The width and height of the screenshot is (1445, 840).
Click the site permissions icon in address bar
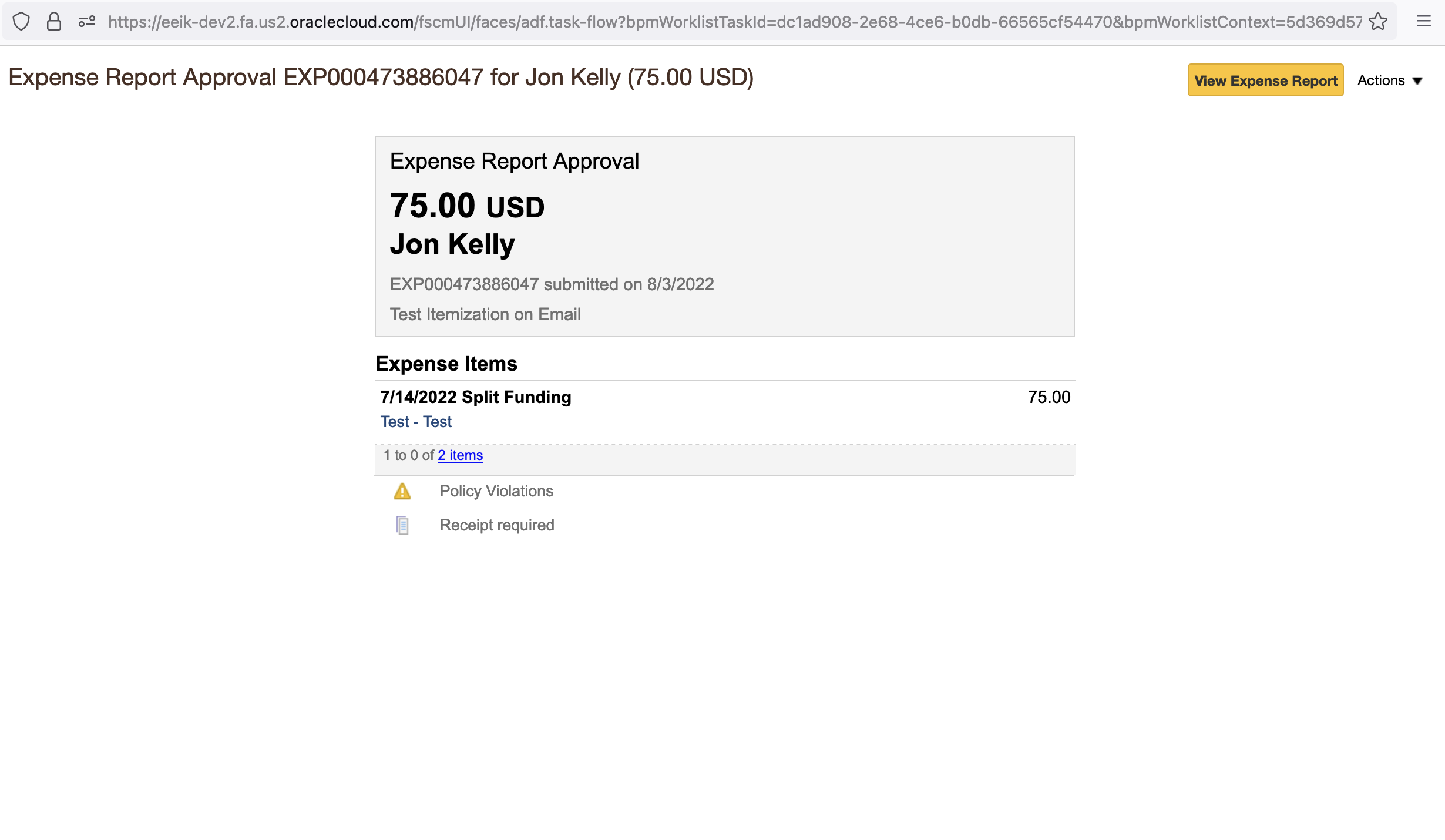(87, 21)
